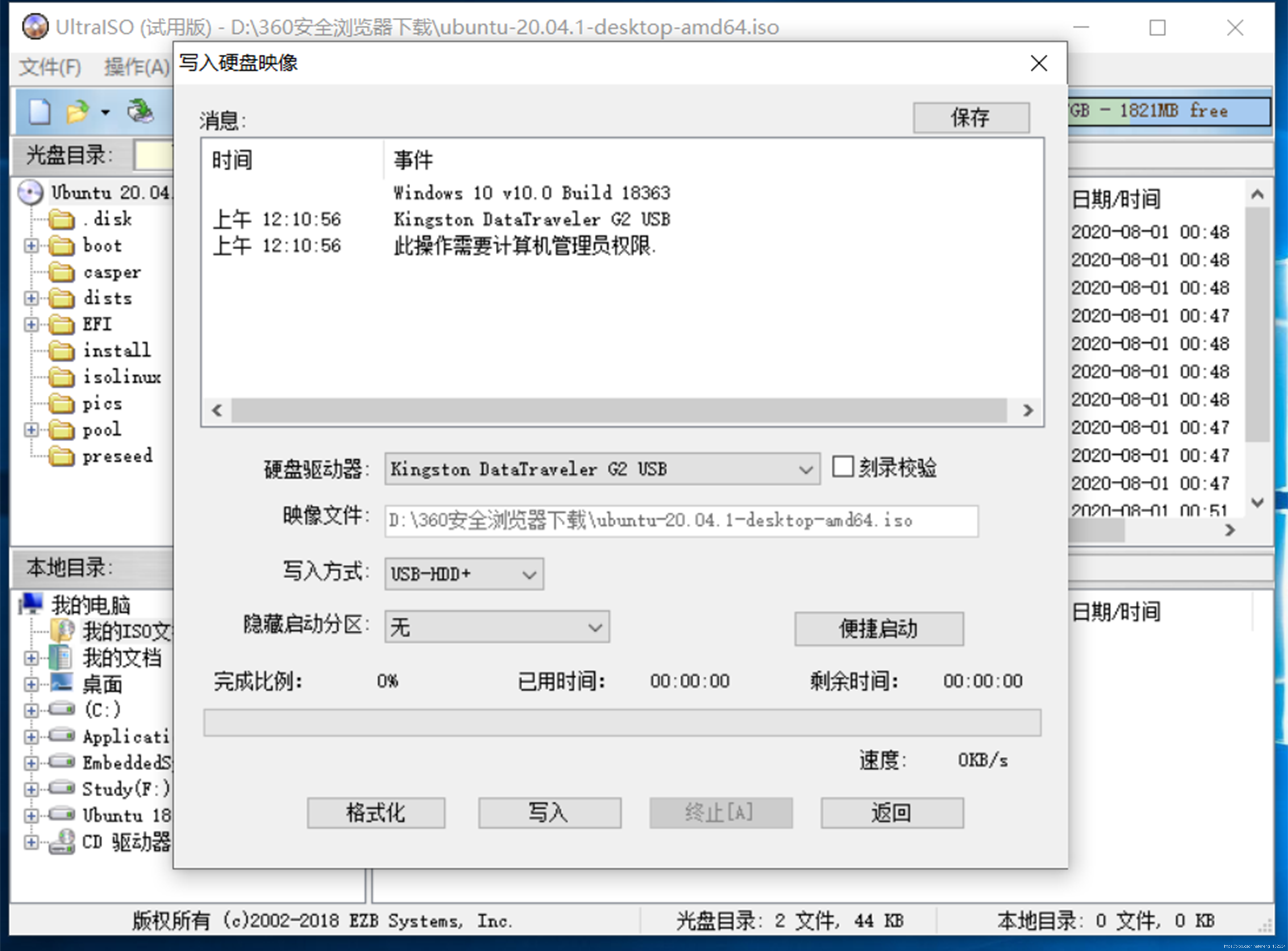Click the New file icon in UltraISO toolbar
1288x951 pixels.
click(x=40, y=111)
